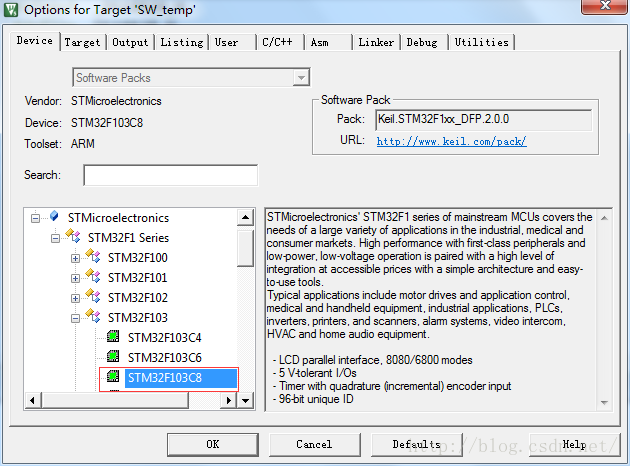Collapse the STMicroelectronics tree node

35,218
